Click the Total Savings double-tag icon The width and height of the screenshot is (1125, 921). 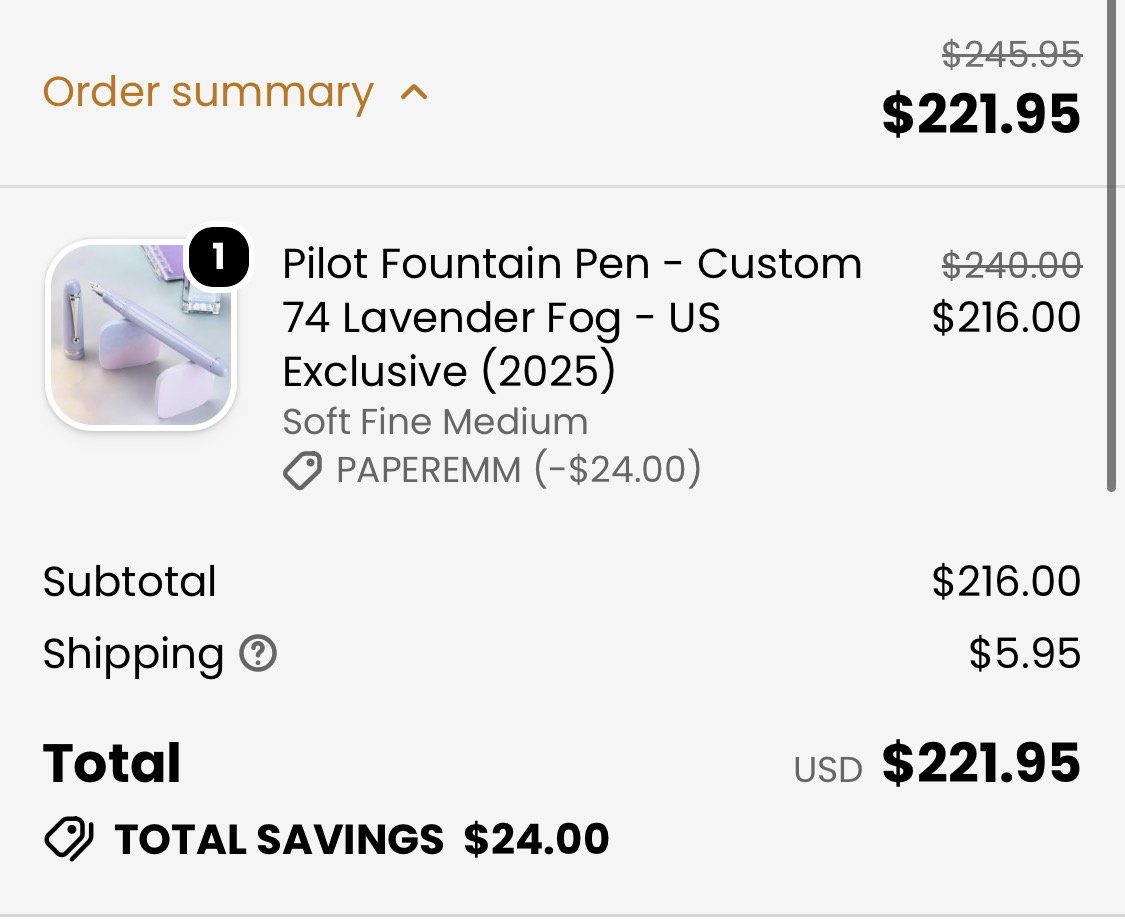[69, 839]
